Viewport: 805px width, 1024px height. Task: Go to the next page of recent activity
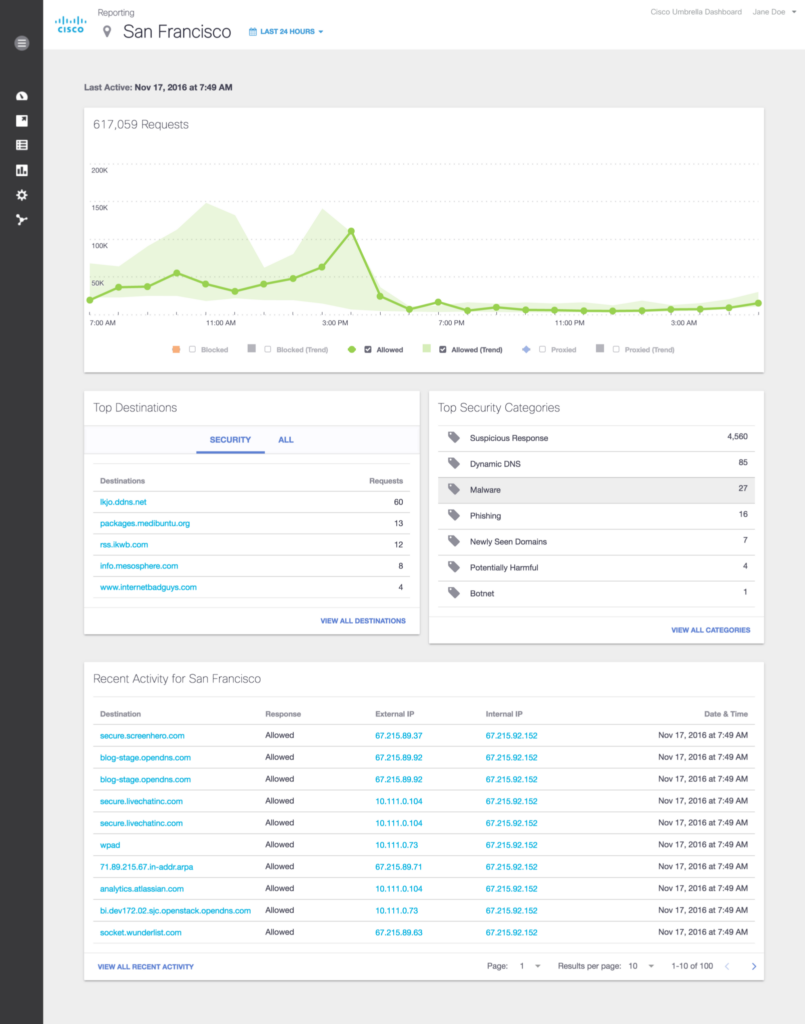(x=754, y=967)
